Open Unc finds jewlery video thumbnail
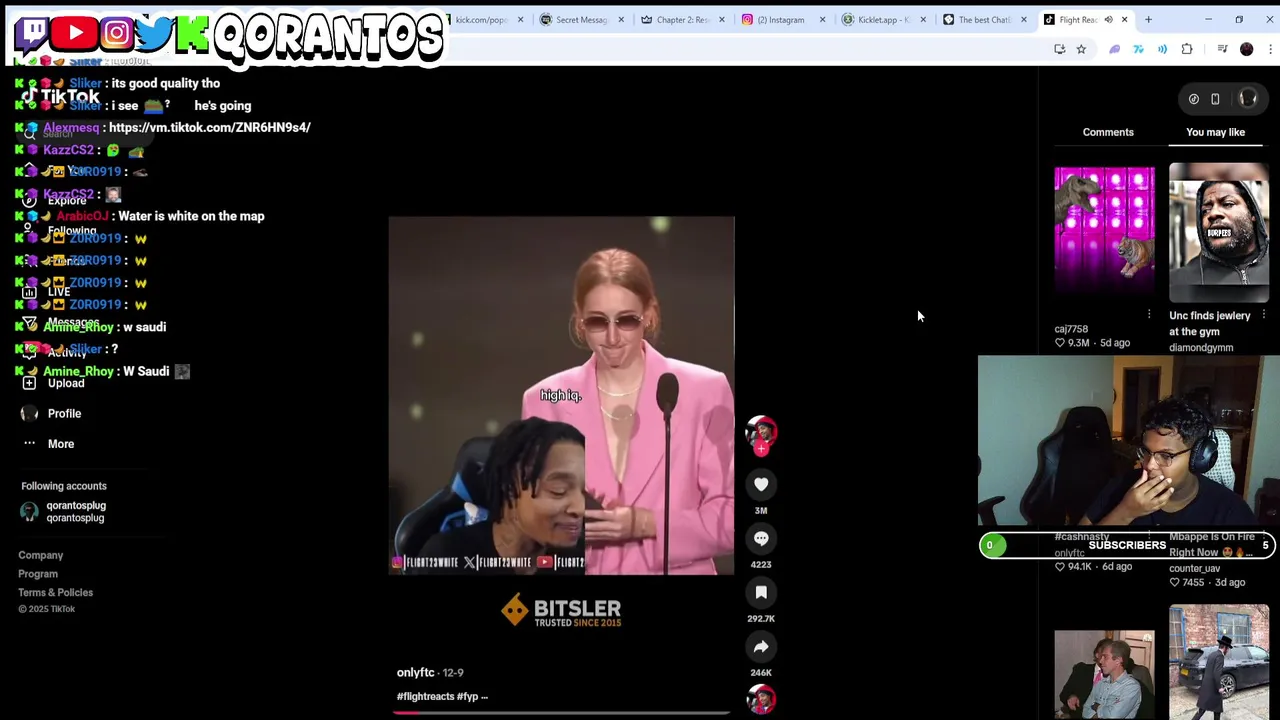This screenshot has width=1280, height=720. click(x=1218, y=233)
